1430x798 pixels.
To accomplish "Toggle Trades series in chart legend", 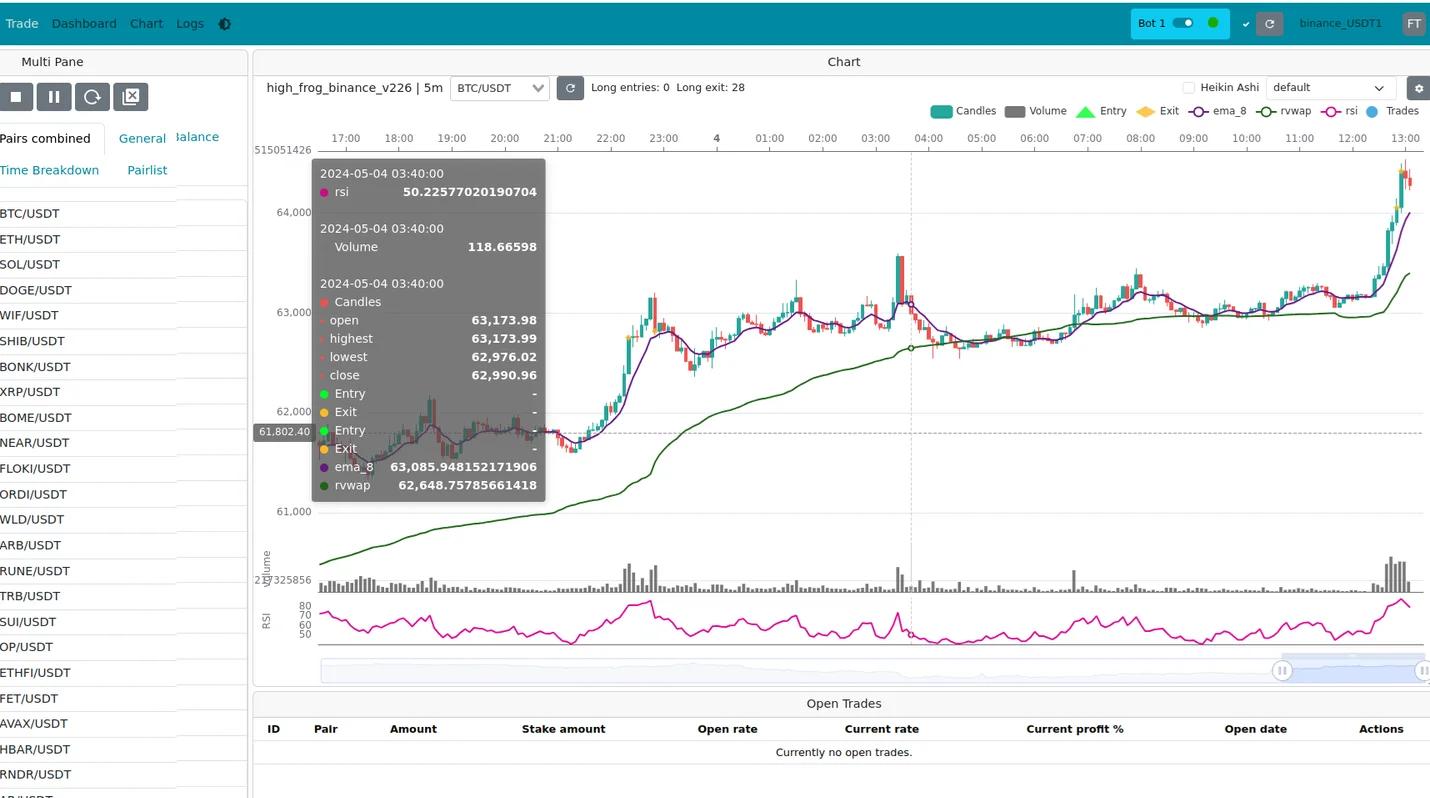I will click(x=1392, y=111).
